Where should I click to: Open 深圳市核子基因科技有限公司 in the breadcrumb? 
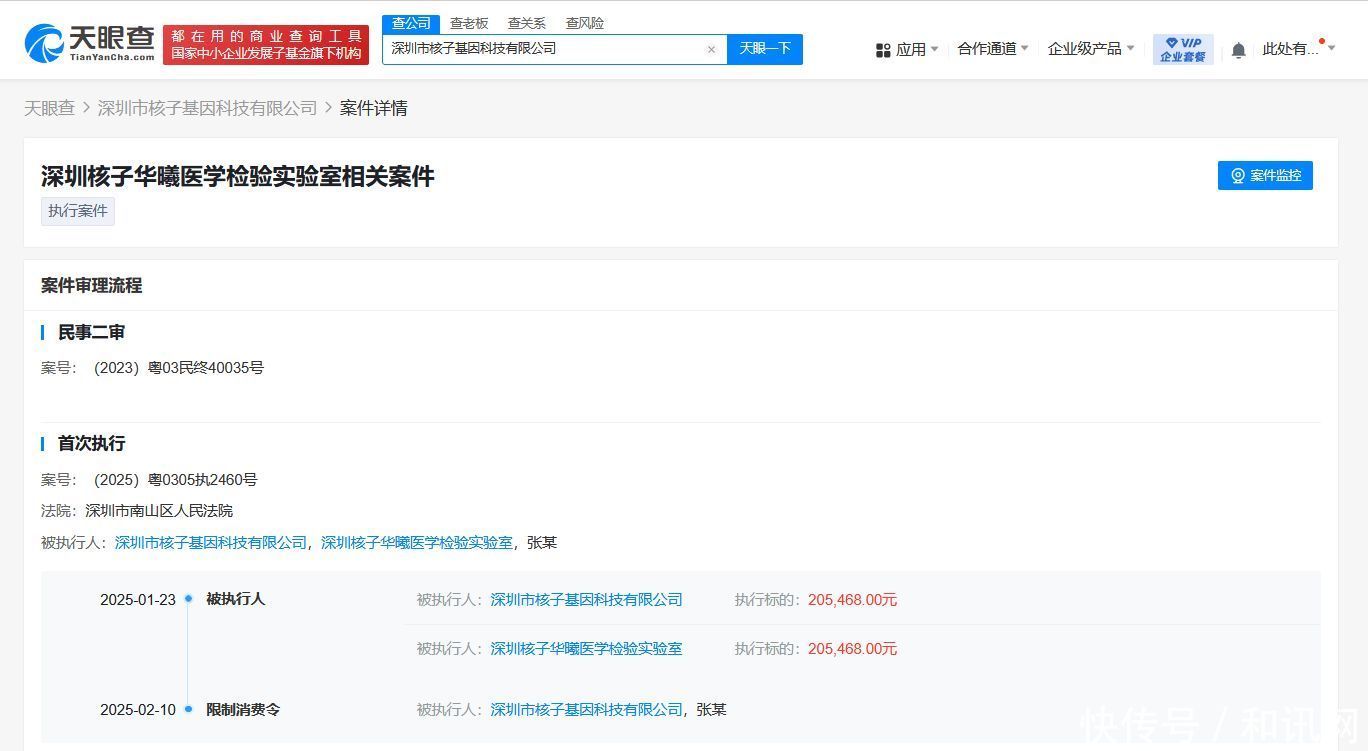pyautogui.click(x=207, y=108)
